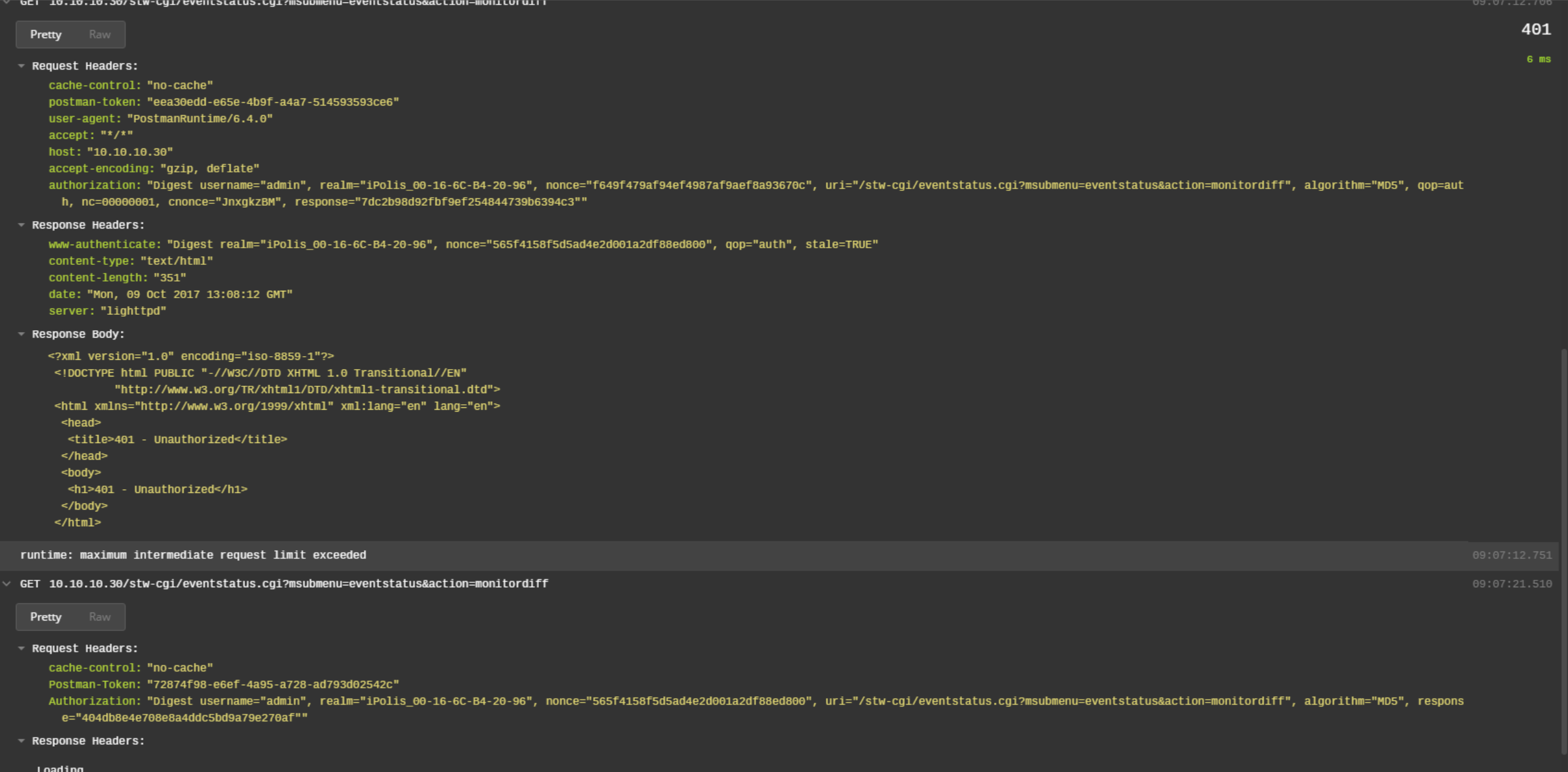Collapse the second GET monitordiff request entry
Screen dimensions: 1568x772
click(7, 583)
